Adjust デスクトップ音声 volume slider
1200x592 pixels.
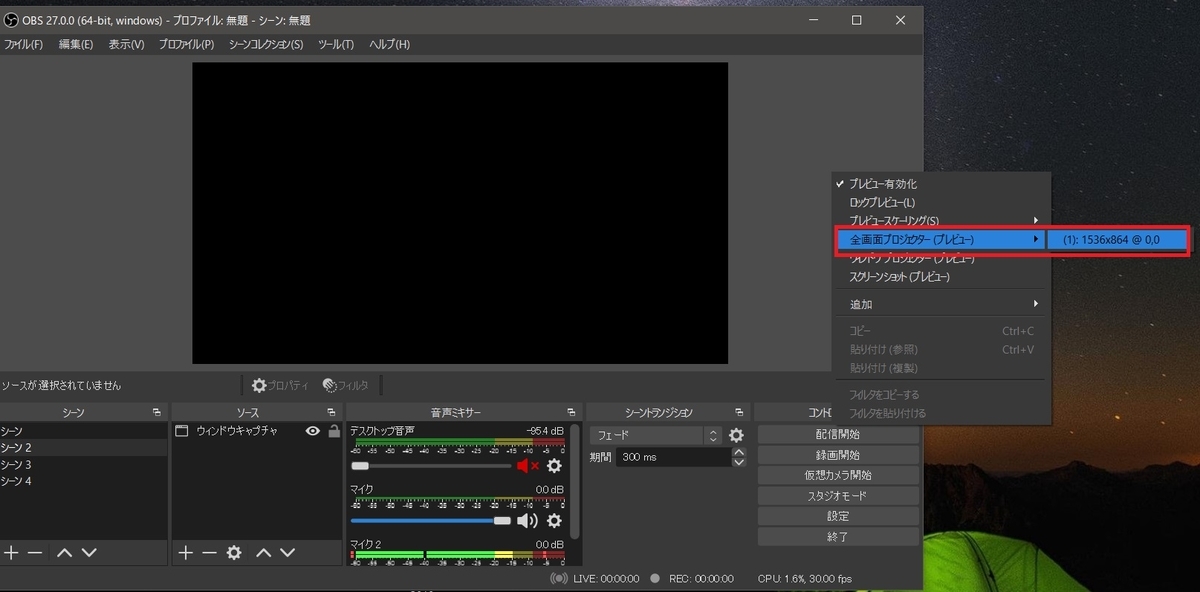point(431,466)
